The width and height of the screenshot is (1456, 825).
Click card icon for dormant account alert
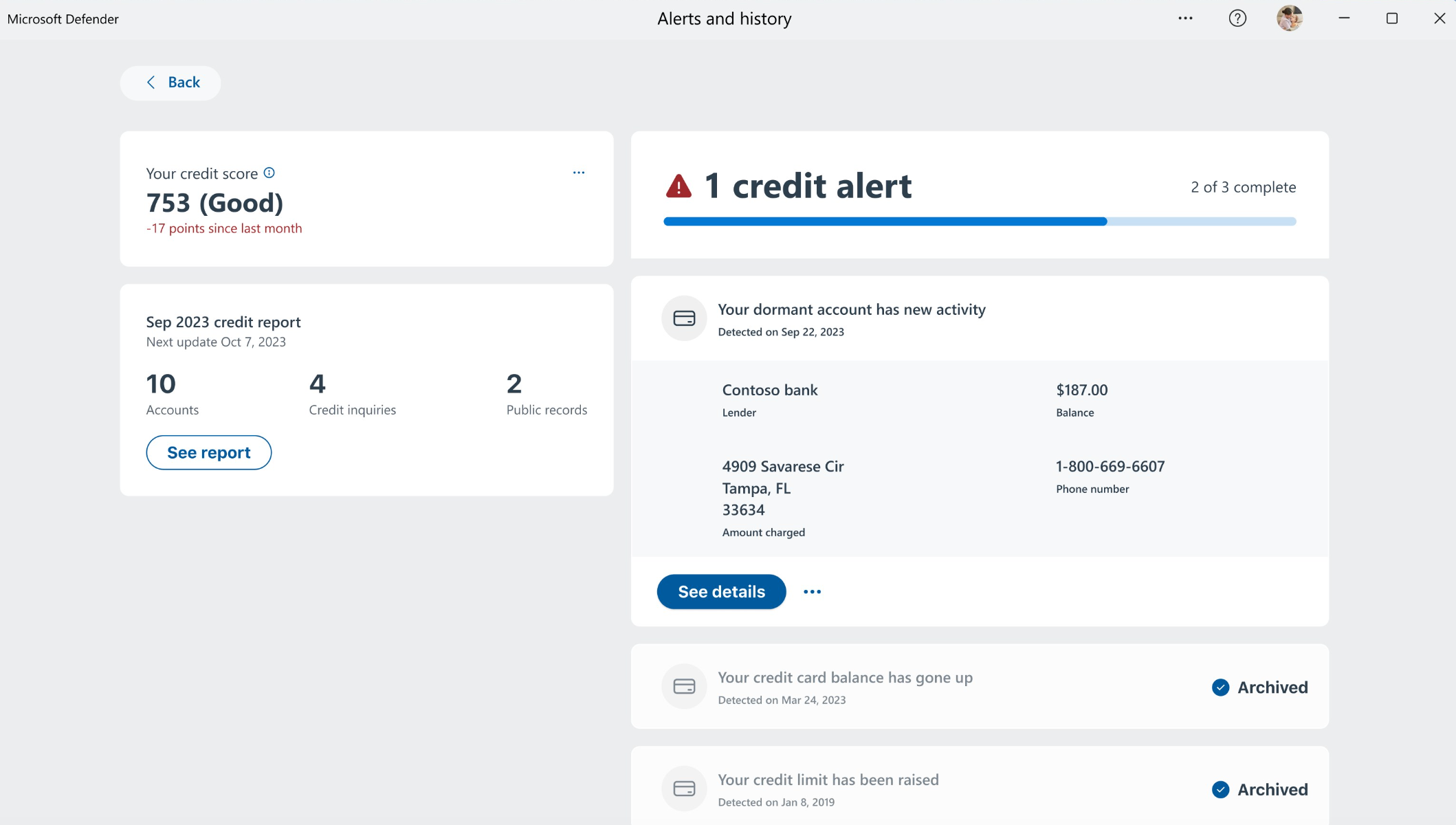point(684,318)
